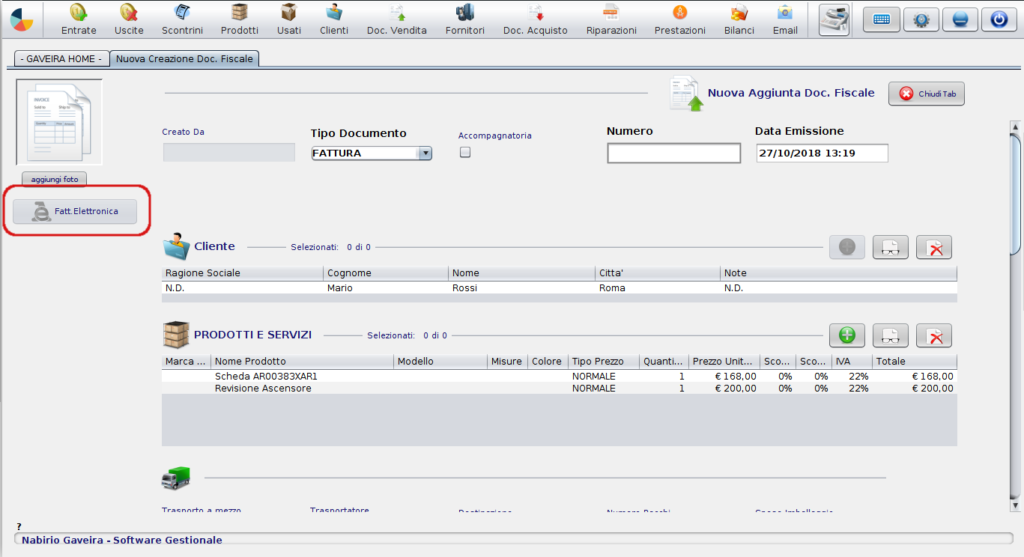
Task: Open settings gear button in toolbar
Action: [x=921, y=20]
